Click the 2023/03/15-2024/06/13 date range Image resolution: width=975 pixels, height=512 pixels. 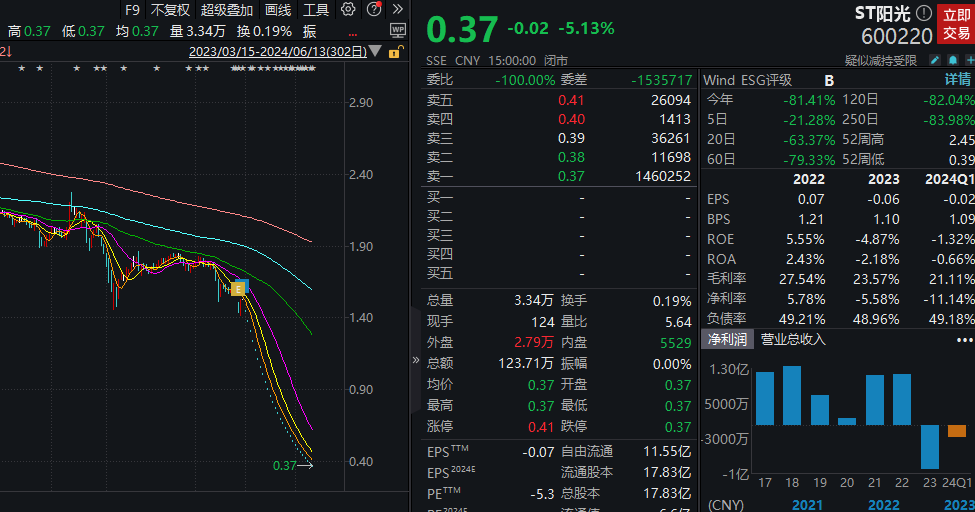(278, 52)
